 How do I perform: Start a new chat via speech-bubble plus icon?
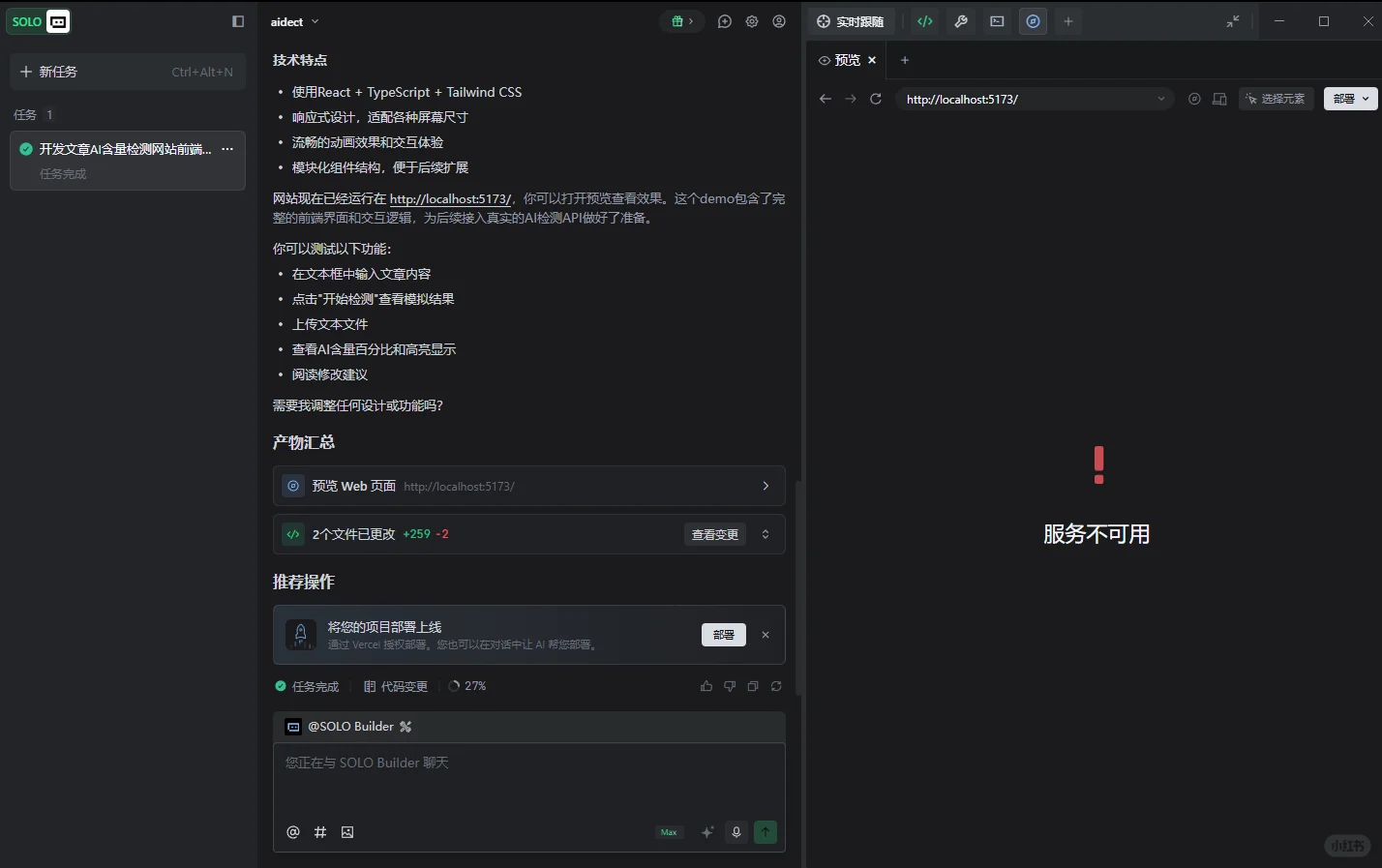coord(724,21)
